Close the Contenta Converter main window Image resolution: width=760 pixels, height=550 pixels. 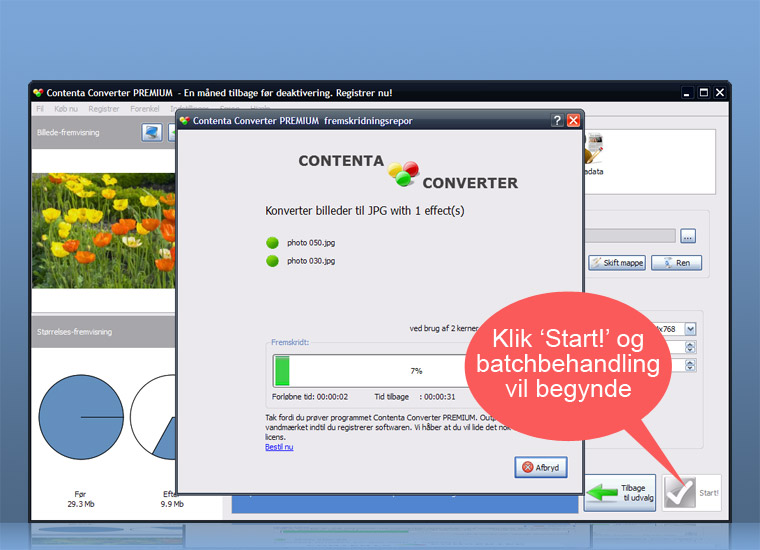pyautogui.click(x=720, y=93)
